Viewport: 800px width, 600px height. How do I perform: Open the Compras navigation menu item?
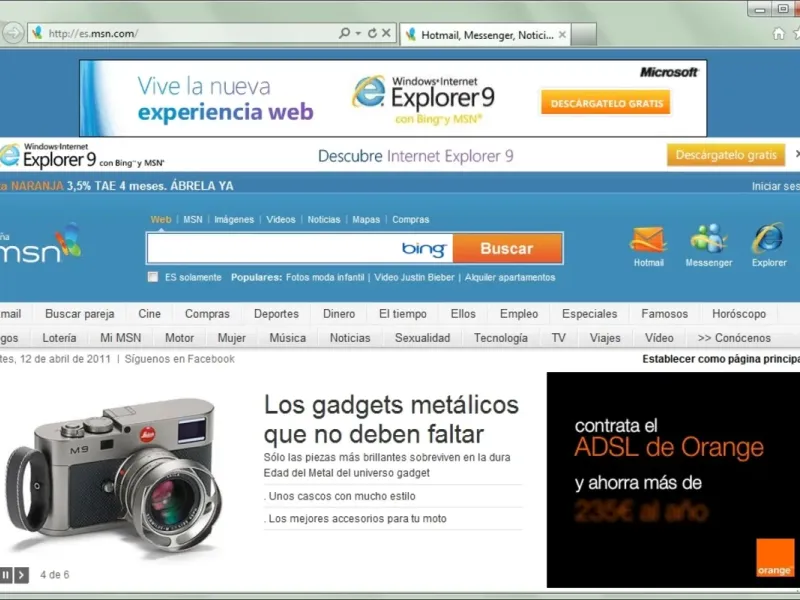pos(207,314)
